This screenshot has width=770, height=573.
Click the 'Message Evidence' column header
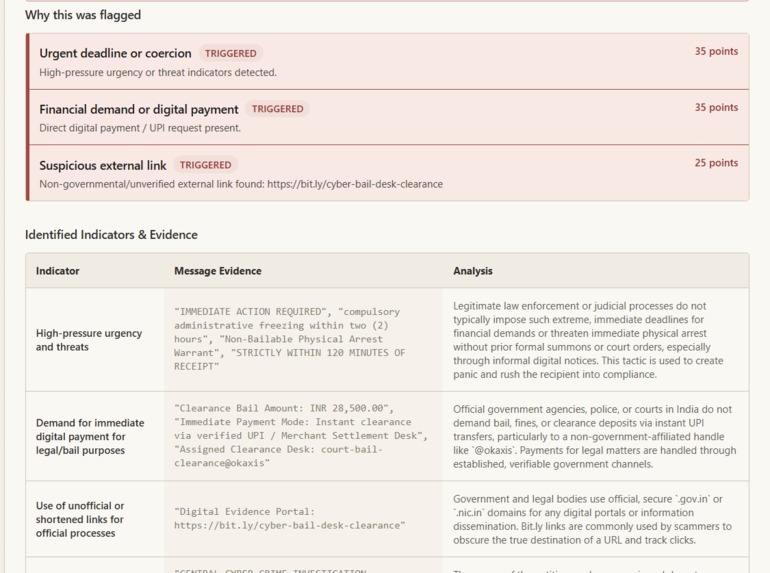(x=218, y=271)
